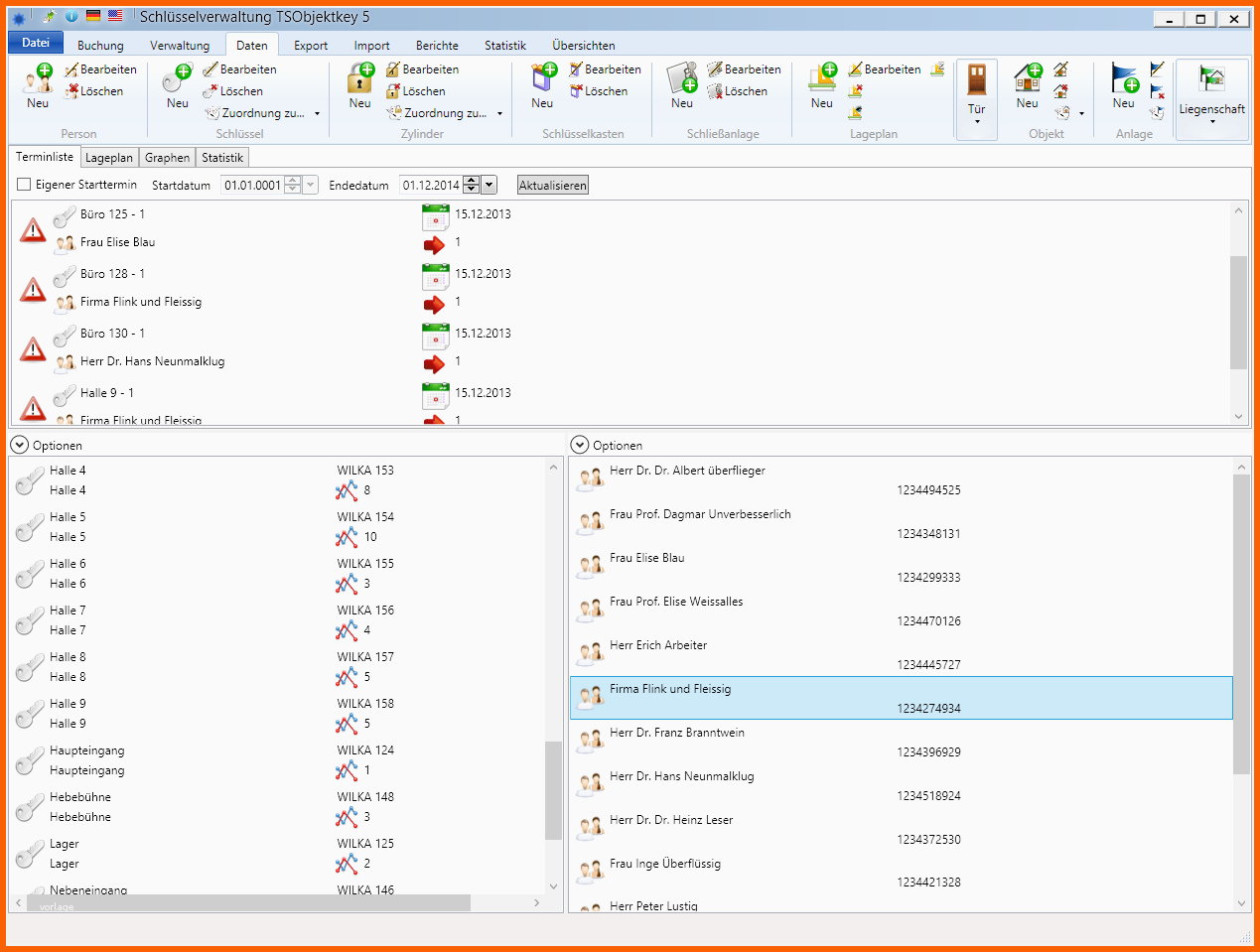
Task: Add a new cylinder with the padlock Neu icon
Action: coord(359,85)
